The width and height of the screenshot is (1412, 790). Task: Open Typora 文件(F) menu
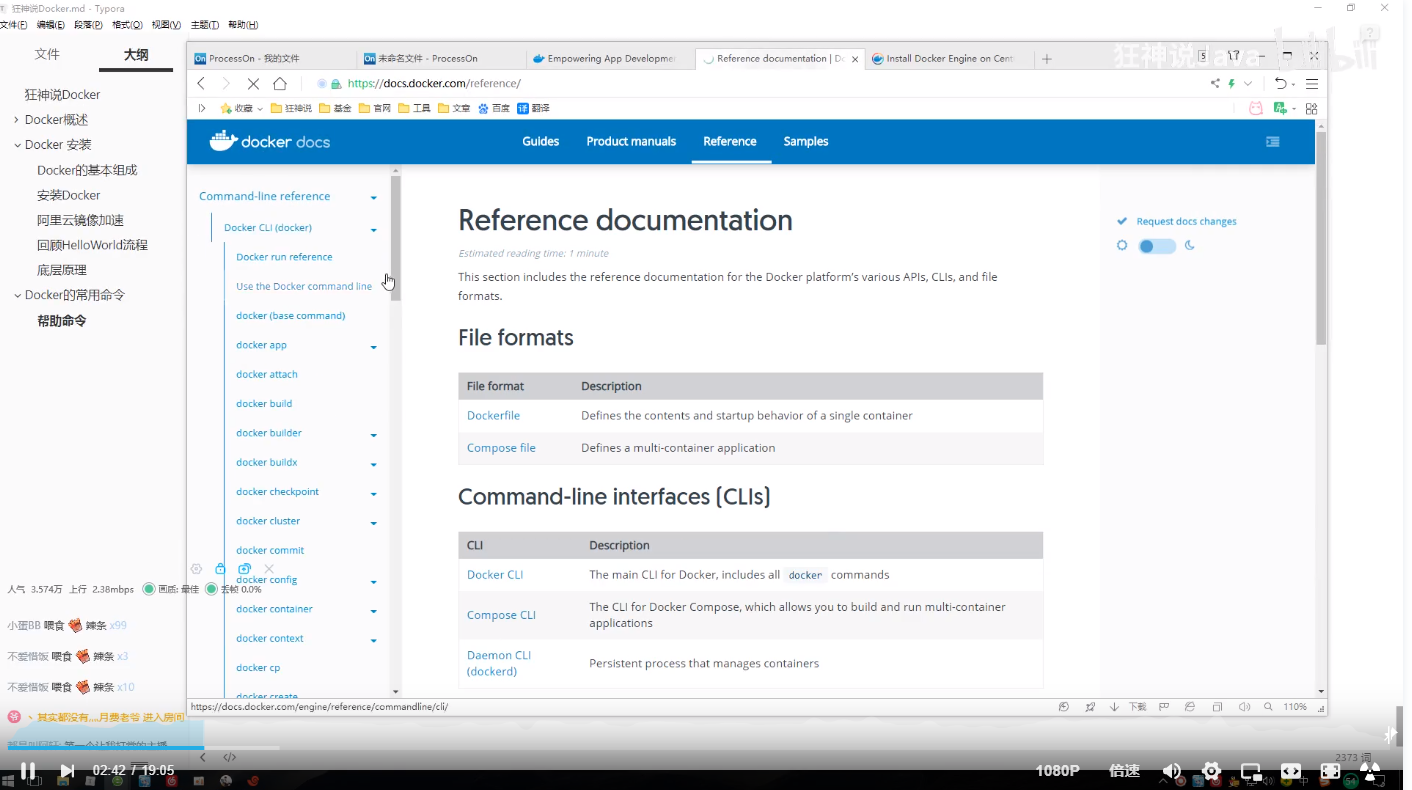pyautogui.click(x=13, y=25)
